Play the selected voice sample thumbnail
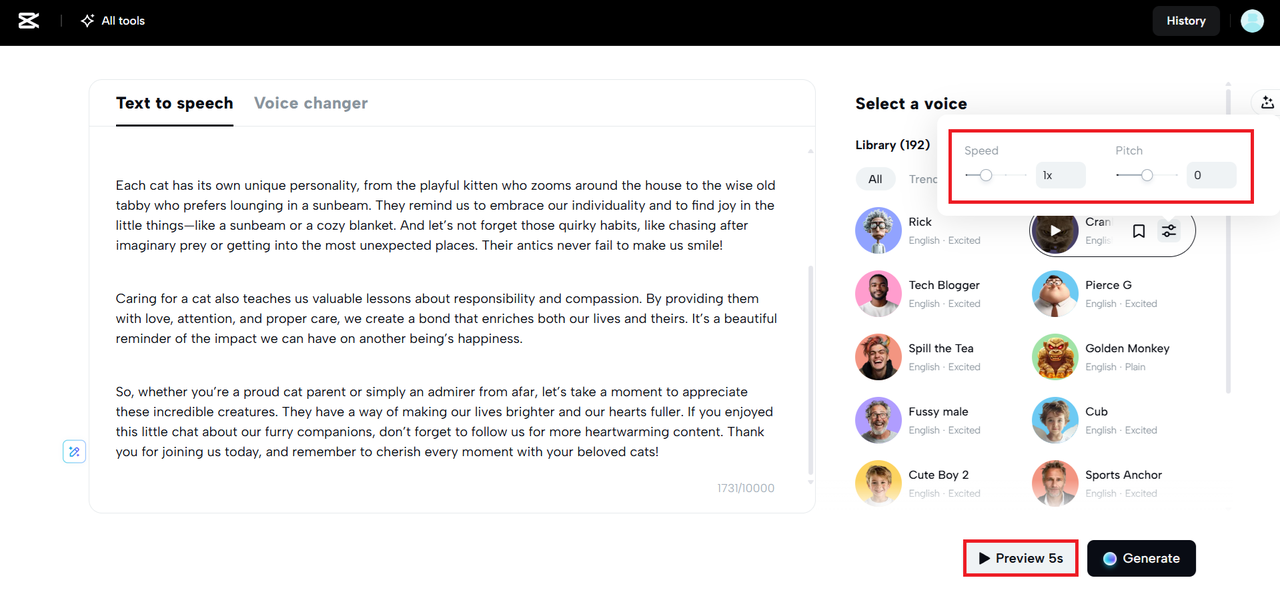This screenshot has height=598, width=1280. (x=1056, y=232)
